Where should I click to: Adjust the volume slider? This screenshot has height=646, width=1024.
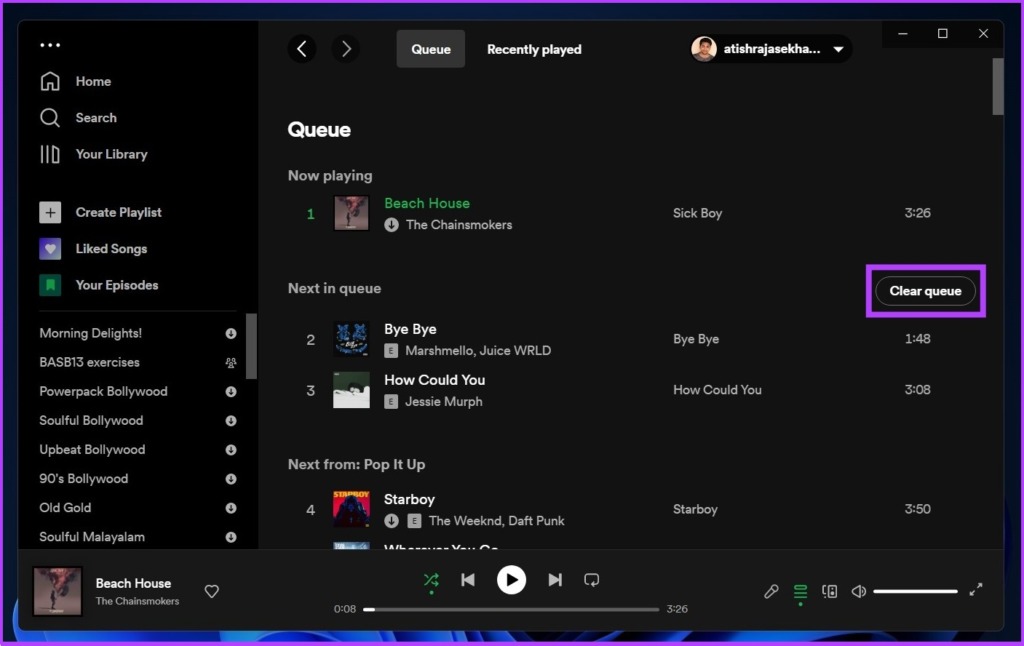(x=915, y=591)
